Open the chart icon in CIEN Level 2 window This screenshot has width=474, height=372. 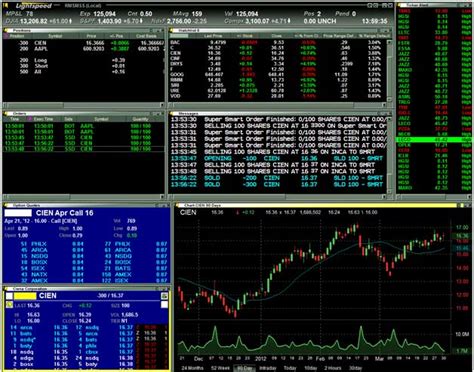pyautogui.click(x=164, y=296)
